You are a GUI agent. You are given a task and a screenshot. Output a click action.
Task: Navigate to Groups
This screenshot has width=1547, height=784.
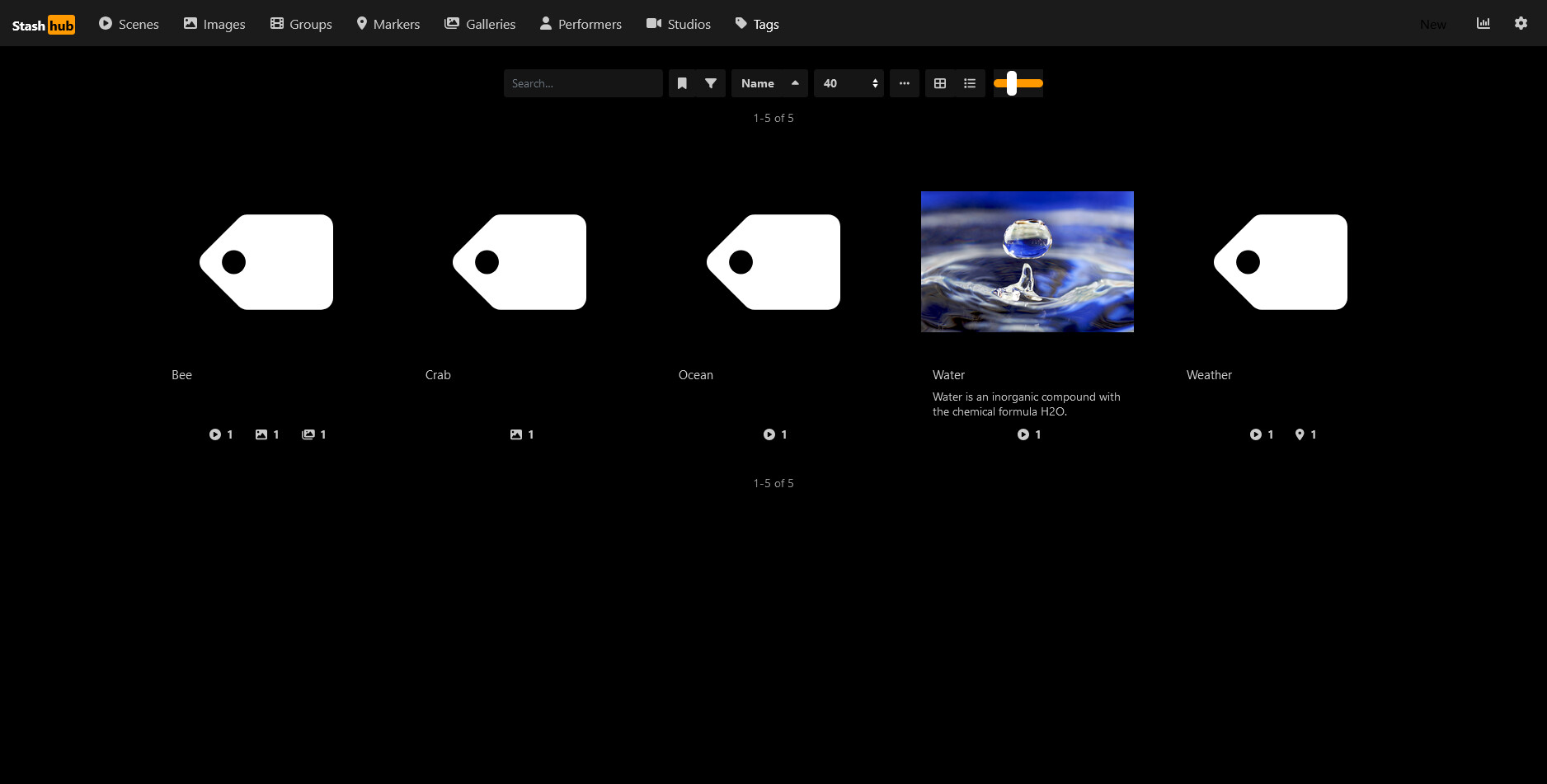point(301,24)
